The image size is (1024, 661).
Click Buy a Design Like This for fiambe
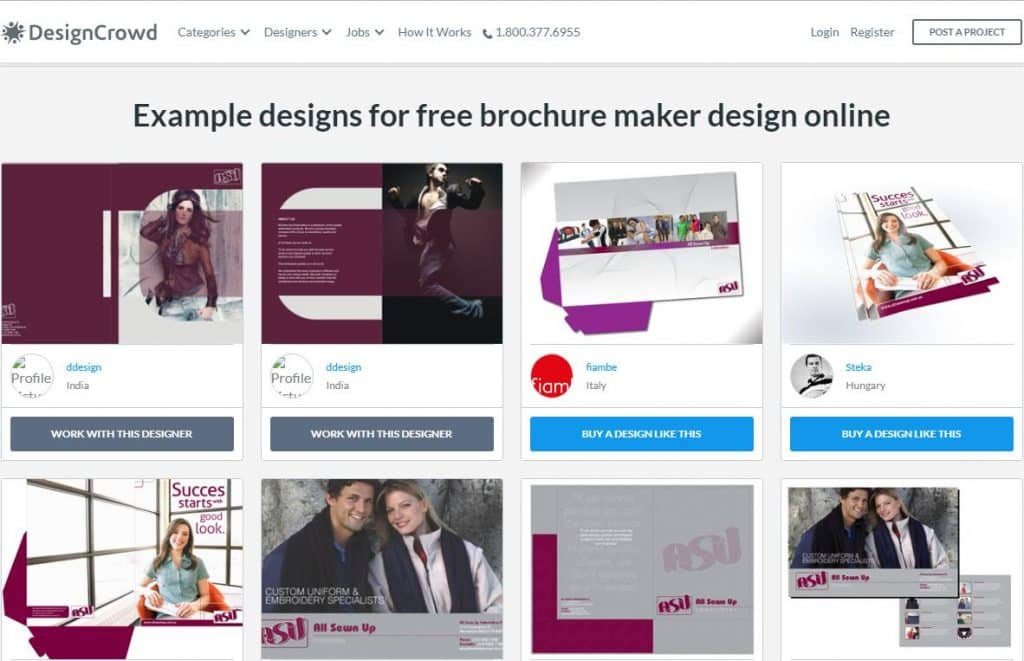point(642,434)
